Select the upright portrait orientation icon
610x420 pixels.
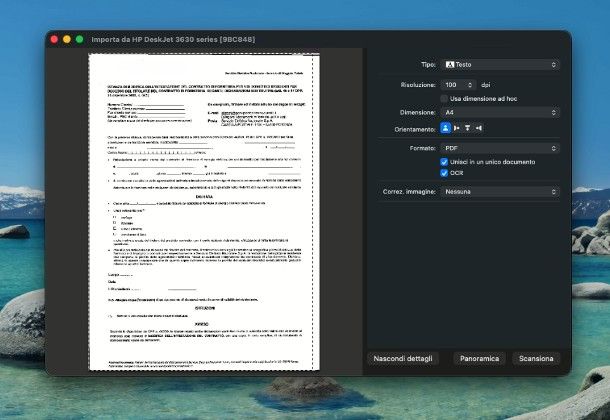pos(446,128)
